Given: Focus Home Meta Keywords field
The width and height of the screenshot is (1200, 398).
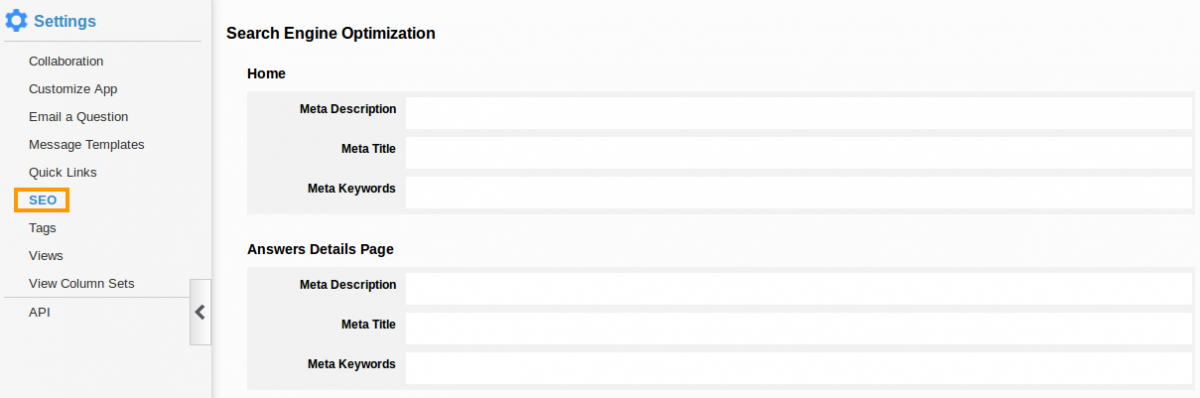Looking at the screenshot, I should click(x=799, y=192).
